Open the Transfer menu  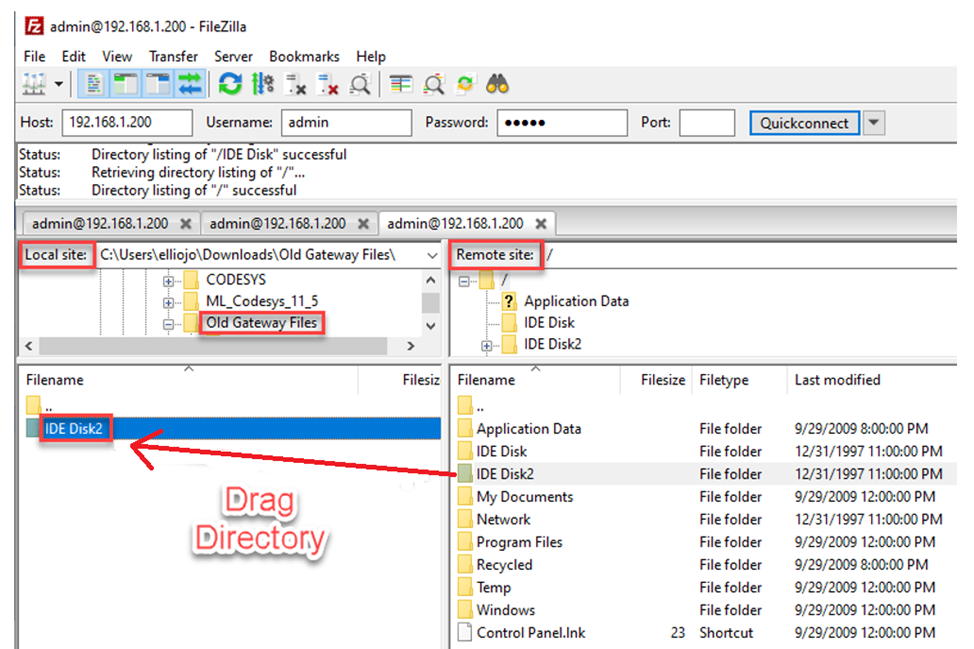173,57
